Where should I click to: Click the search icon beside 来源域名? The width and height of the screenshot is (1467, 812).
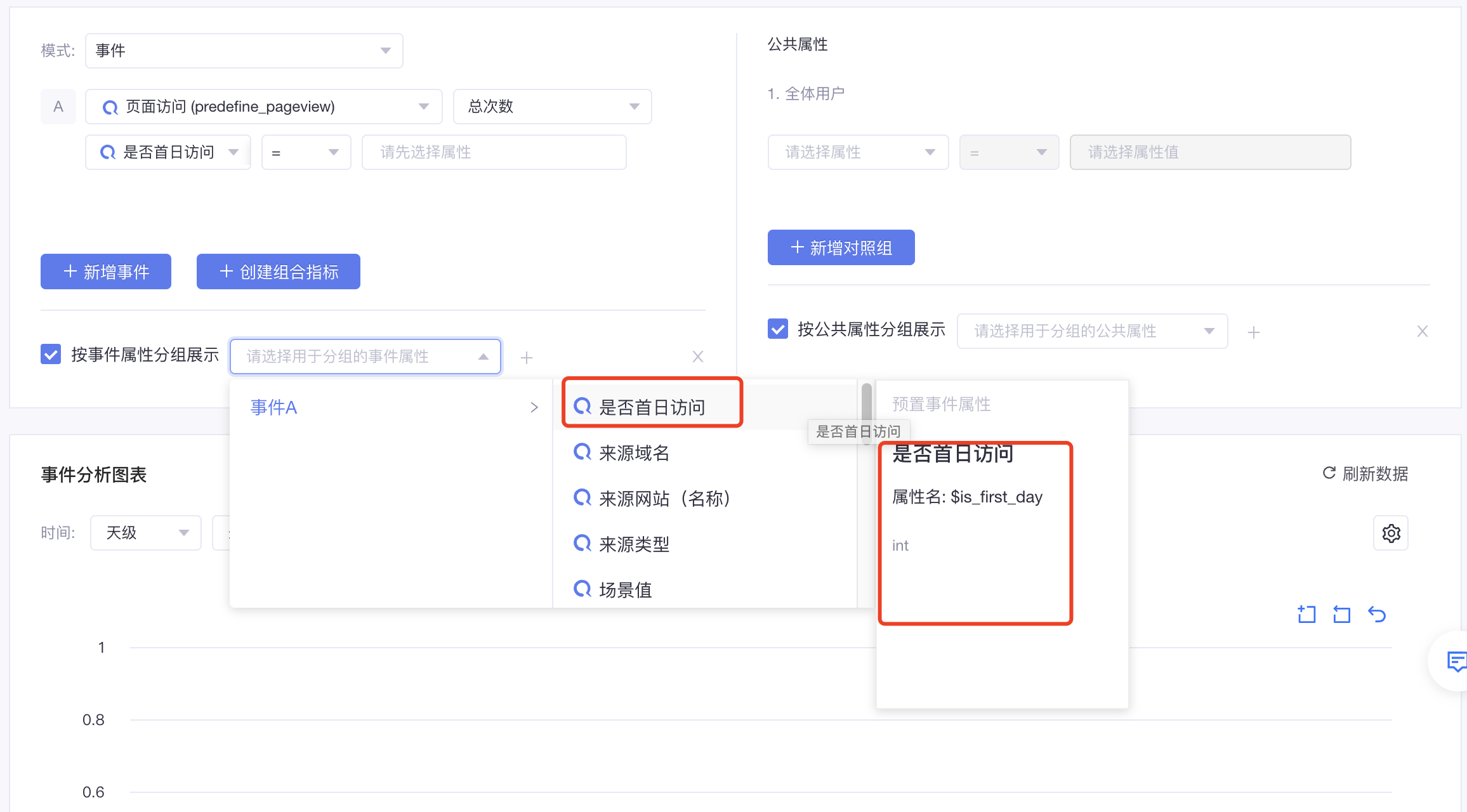(x=582, y=452)
